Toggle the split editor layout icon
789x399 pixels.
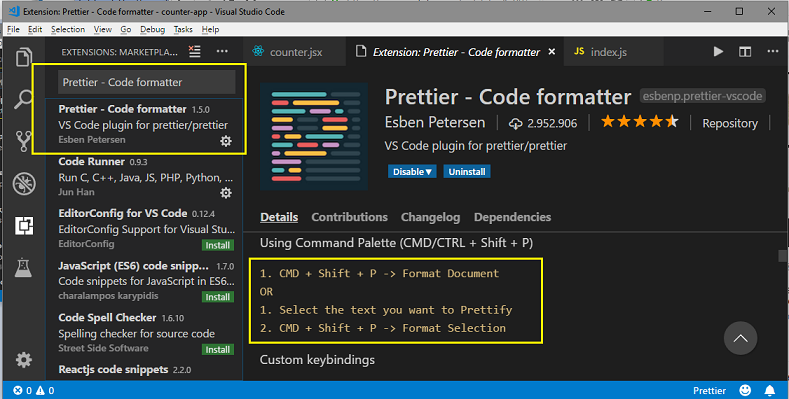pyautogui.click(x=745, y=51)
